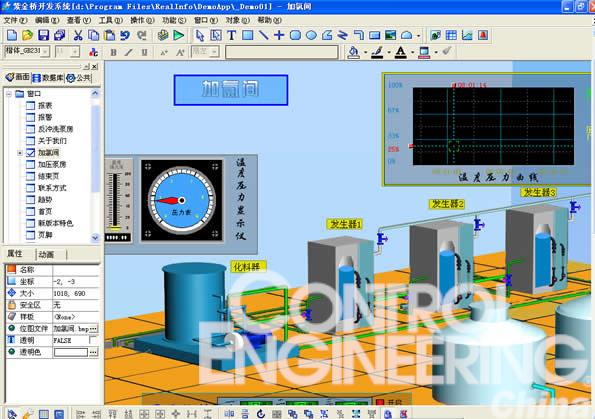This screenshot has height=419, width=595.
Task: Select the polyline zigzag tool
Action: [x=343, y=35]
